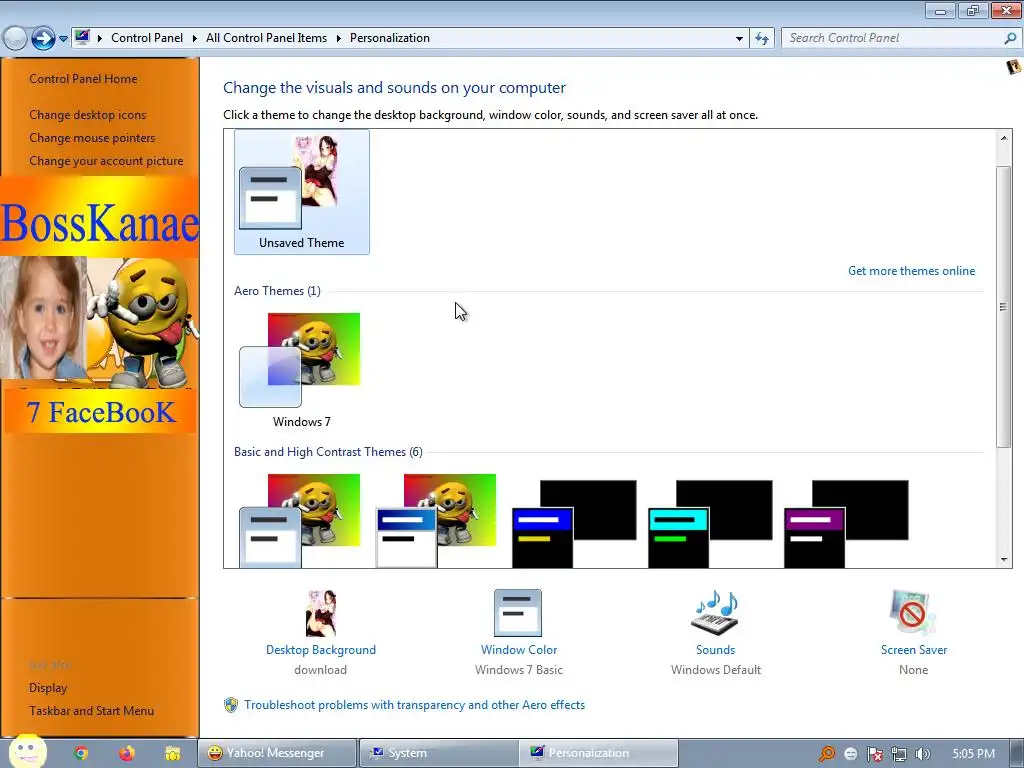Click shield icon beside Troubleshoot link
This screenshot has width=1024, height=768.
tap(231, 705)
